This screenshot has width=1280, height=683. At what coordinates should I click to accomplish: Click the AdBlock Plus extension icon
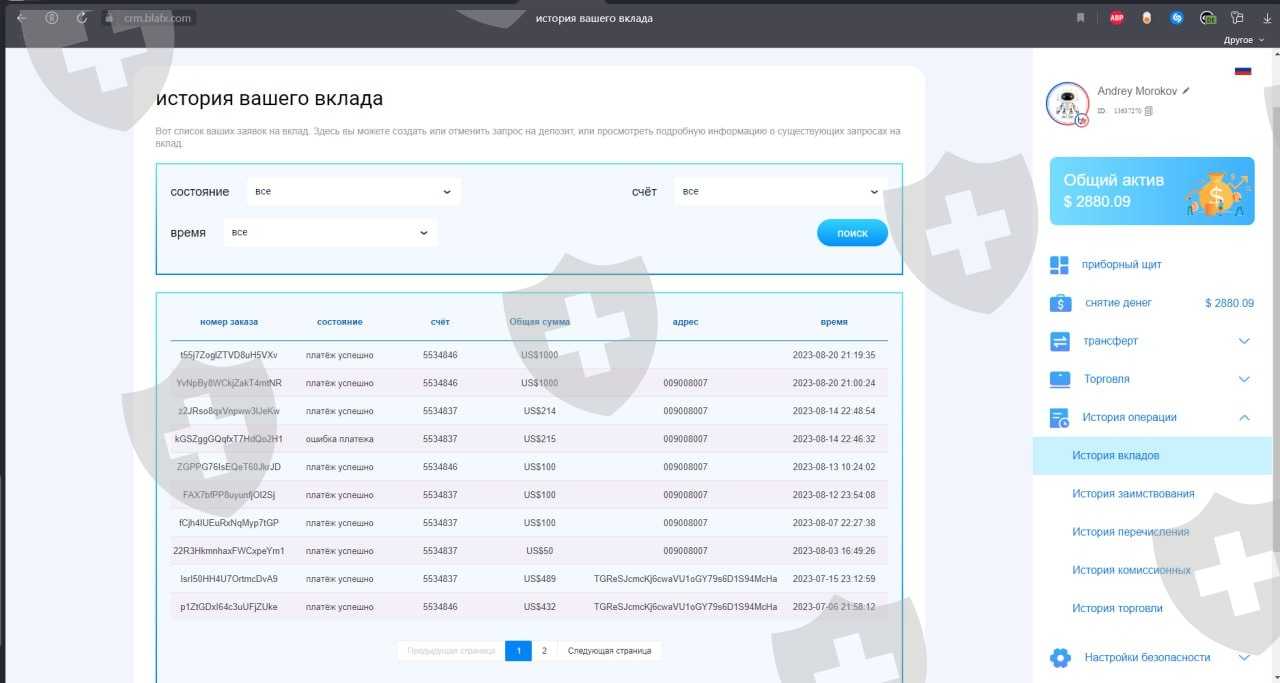[x=1117, y=18]
